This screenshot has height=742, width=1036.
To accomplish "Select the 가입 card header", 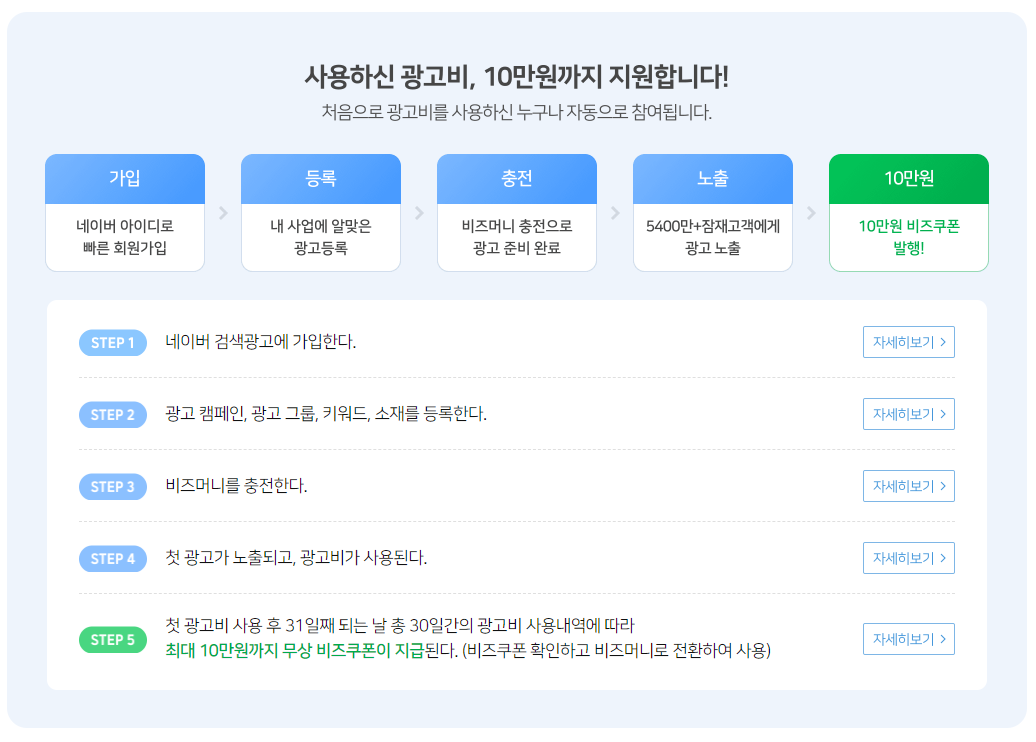I will 125,178.
